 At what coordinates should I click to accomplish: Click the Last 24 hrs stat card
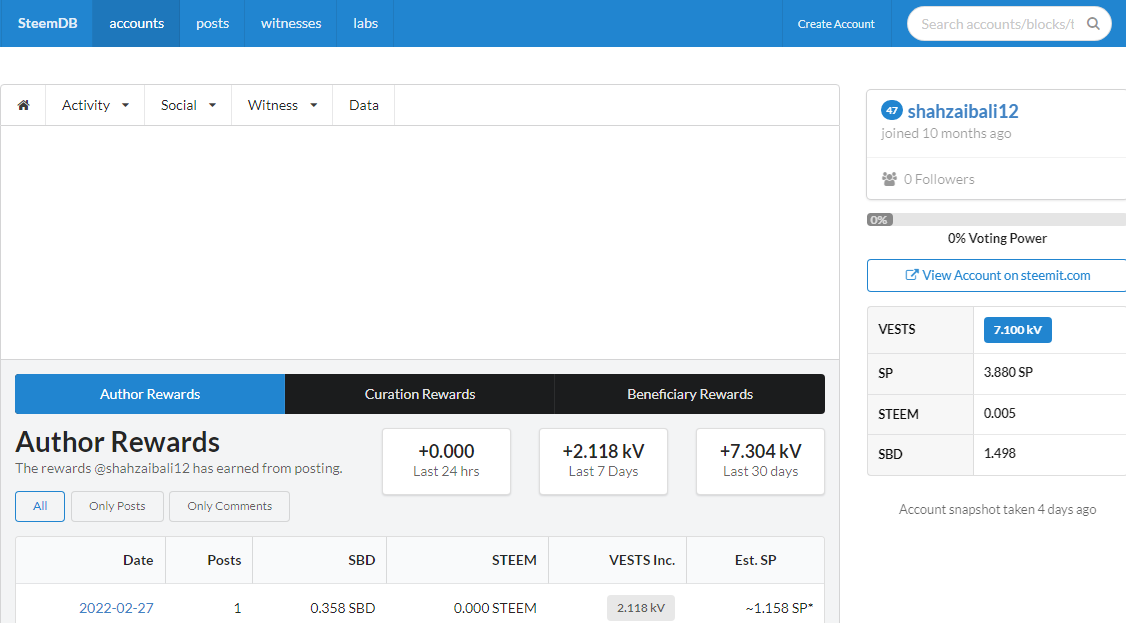(x=446, y=462)
